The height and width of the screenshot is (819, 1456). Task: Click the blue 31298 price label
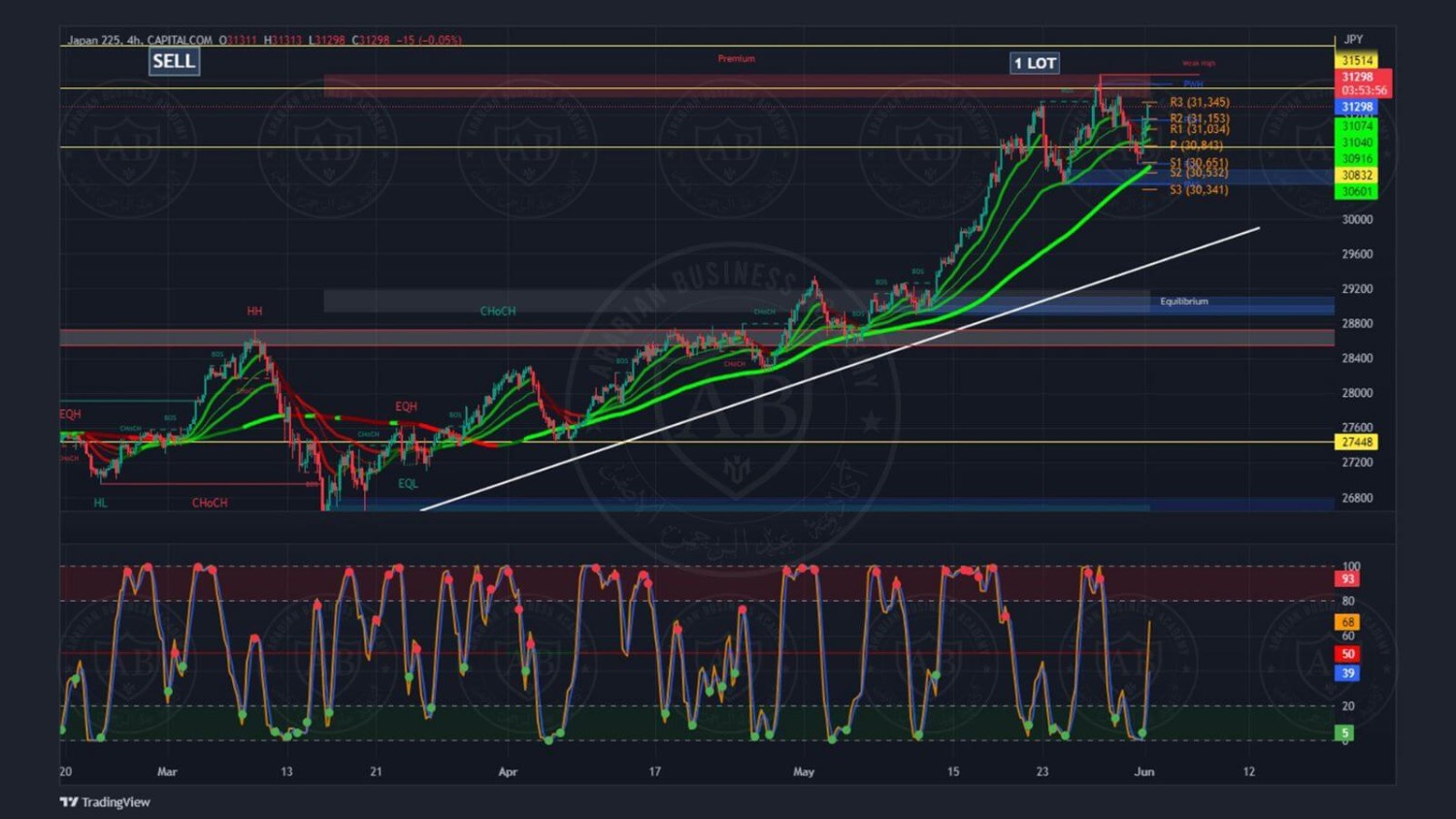click(x=1357, y=107)
